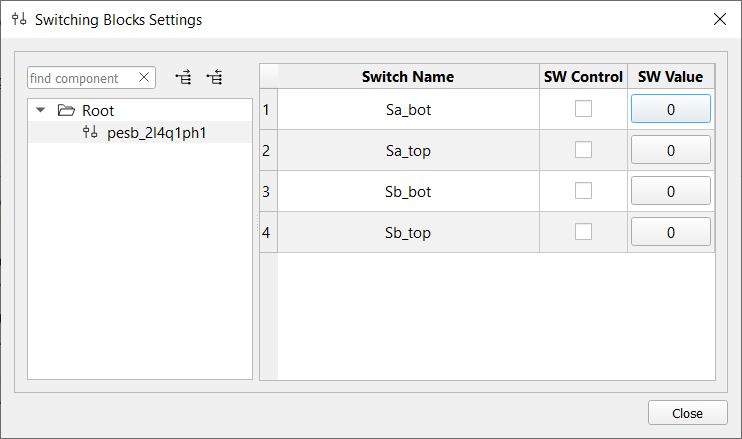
Task: Clear the find component search box
Action: 144,78
